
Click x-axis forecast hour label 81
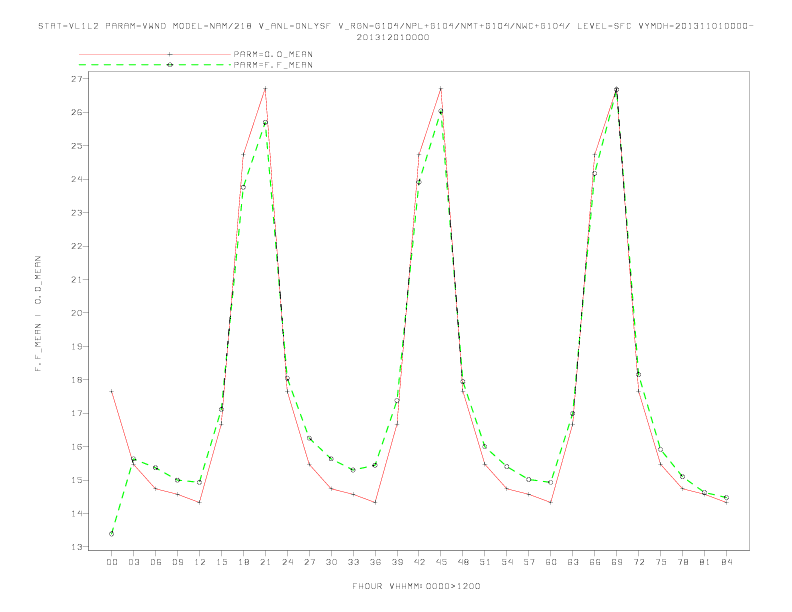(x=705, y=562)
